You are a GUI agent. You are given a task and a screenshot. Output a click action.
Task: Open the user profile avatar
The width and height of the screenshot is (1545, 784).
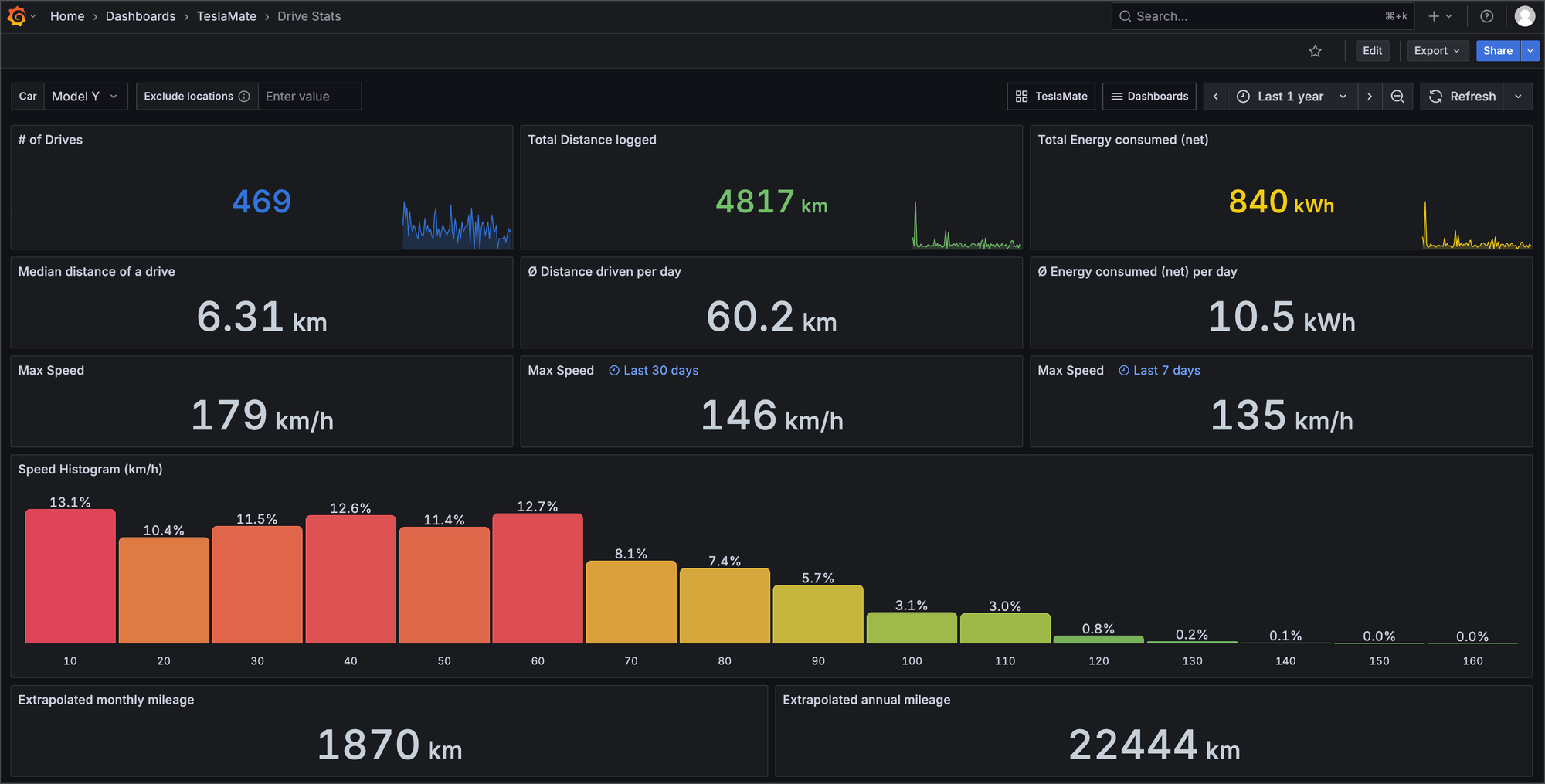tap(1524, 16)
